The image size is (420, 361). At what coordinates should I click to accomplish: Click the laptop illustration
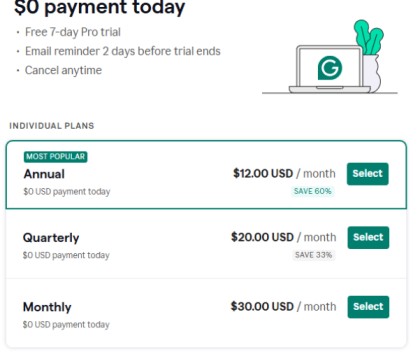(329, 69)
